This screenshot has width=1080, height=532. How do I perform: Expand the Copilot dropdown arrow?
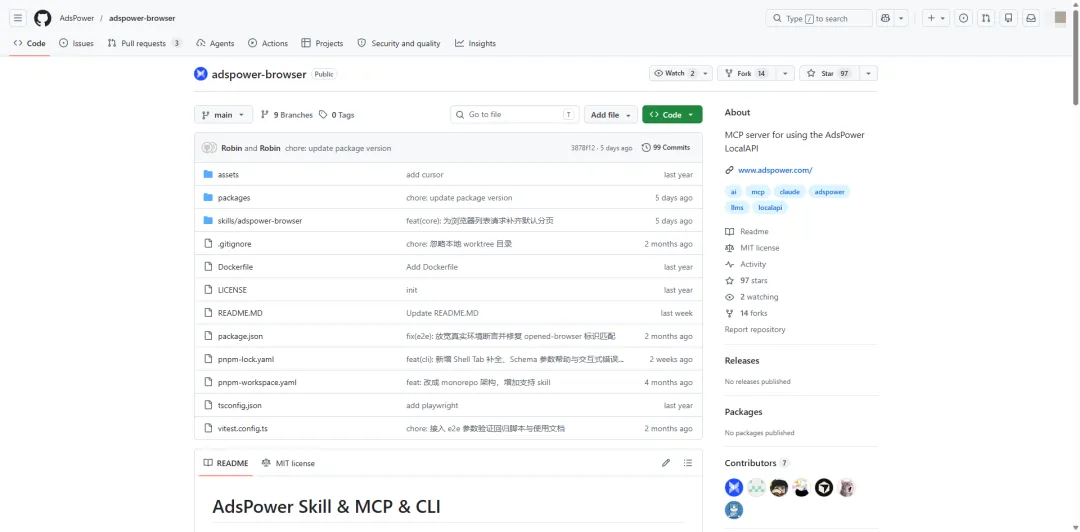pyautogui.click(x=902, y=18)
